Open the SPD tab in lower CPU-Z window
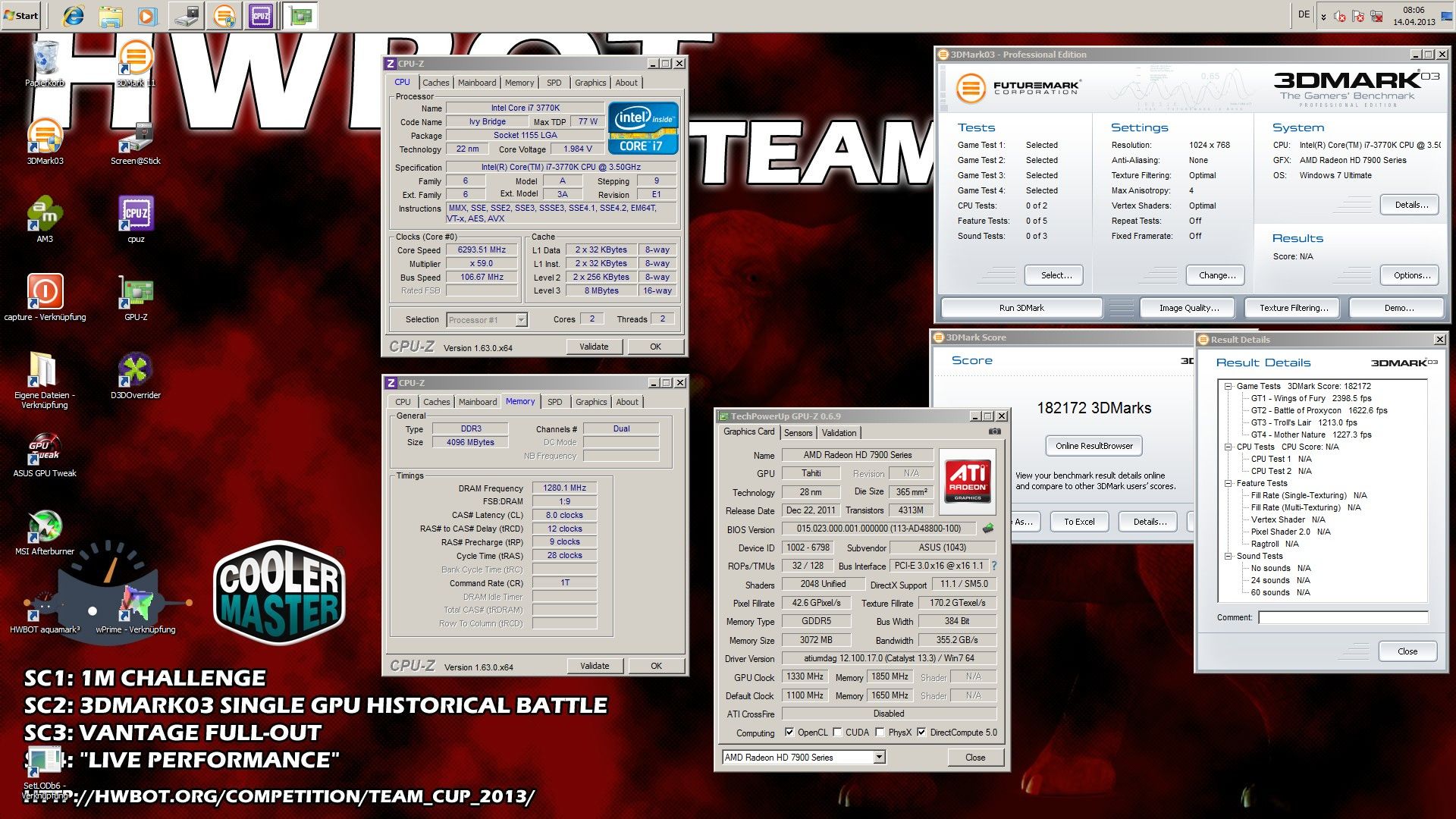 (x=555, y=402)
